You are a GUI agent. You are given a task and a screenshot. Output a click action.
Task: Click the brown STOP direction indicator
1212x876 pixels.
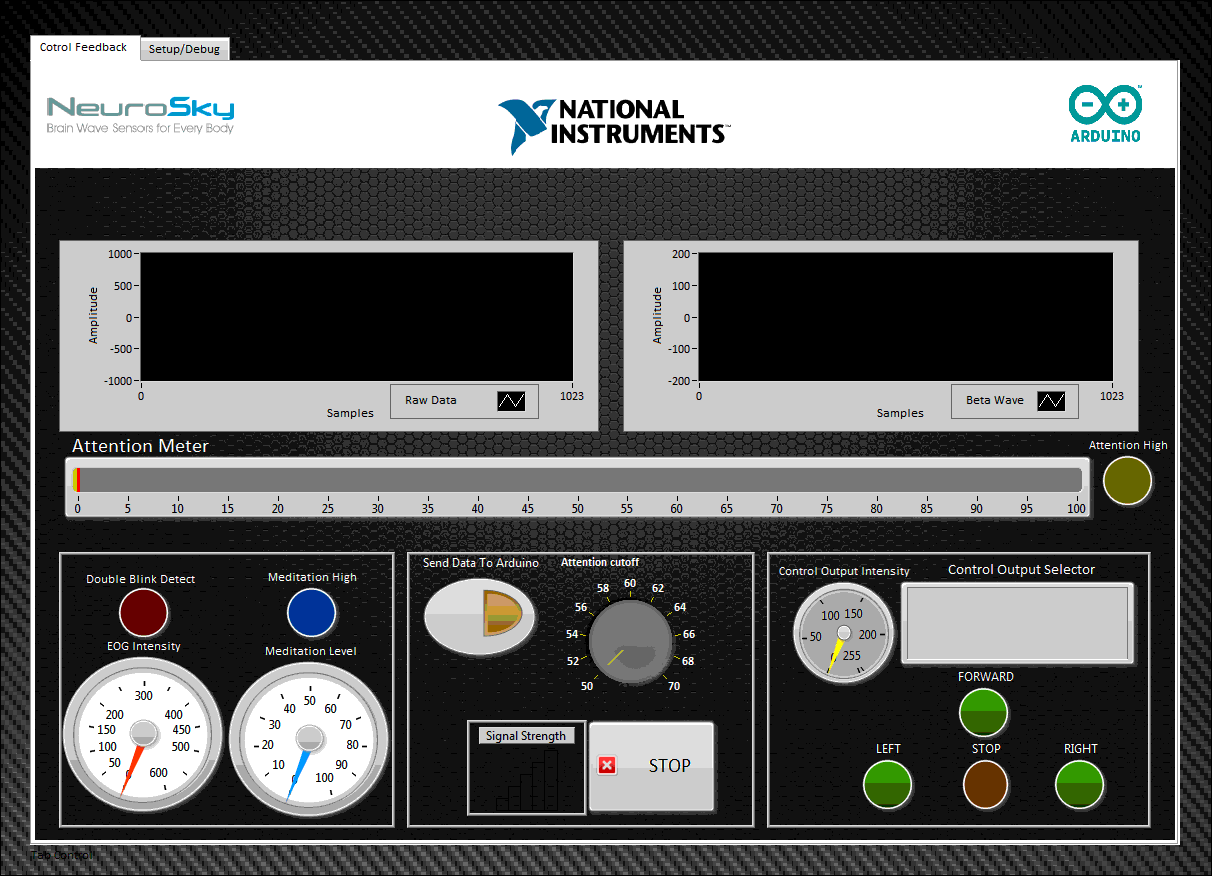tap(986, 783)
